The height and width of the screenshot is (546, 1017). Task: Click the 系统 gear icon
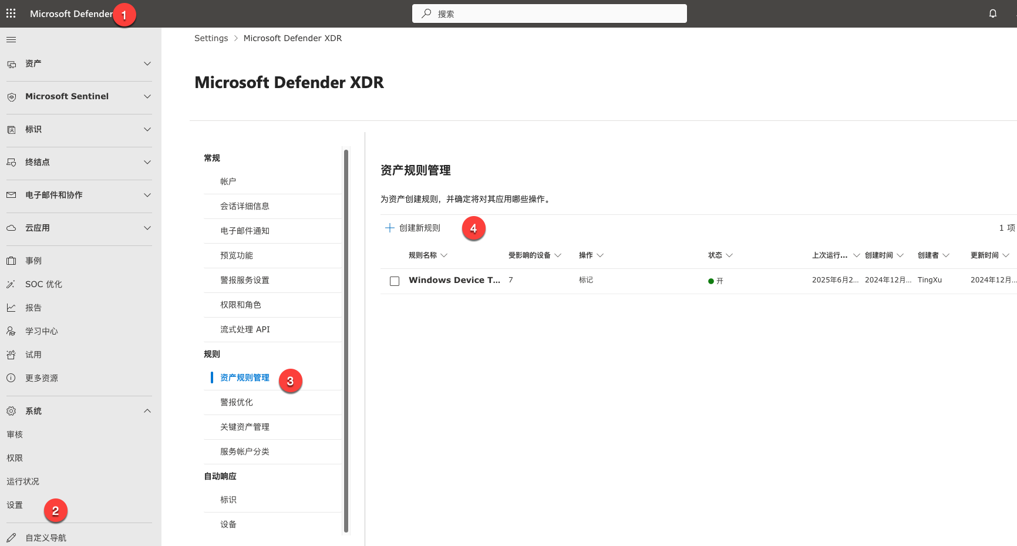tap(11, 411)
